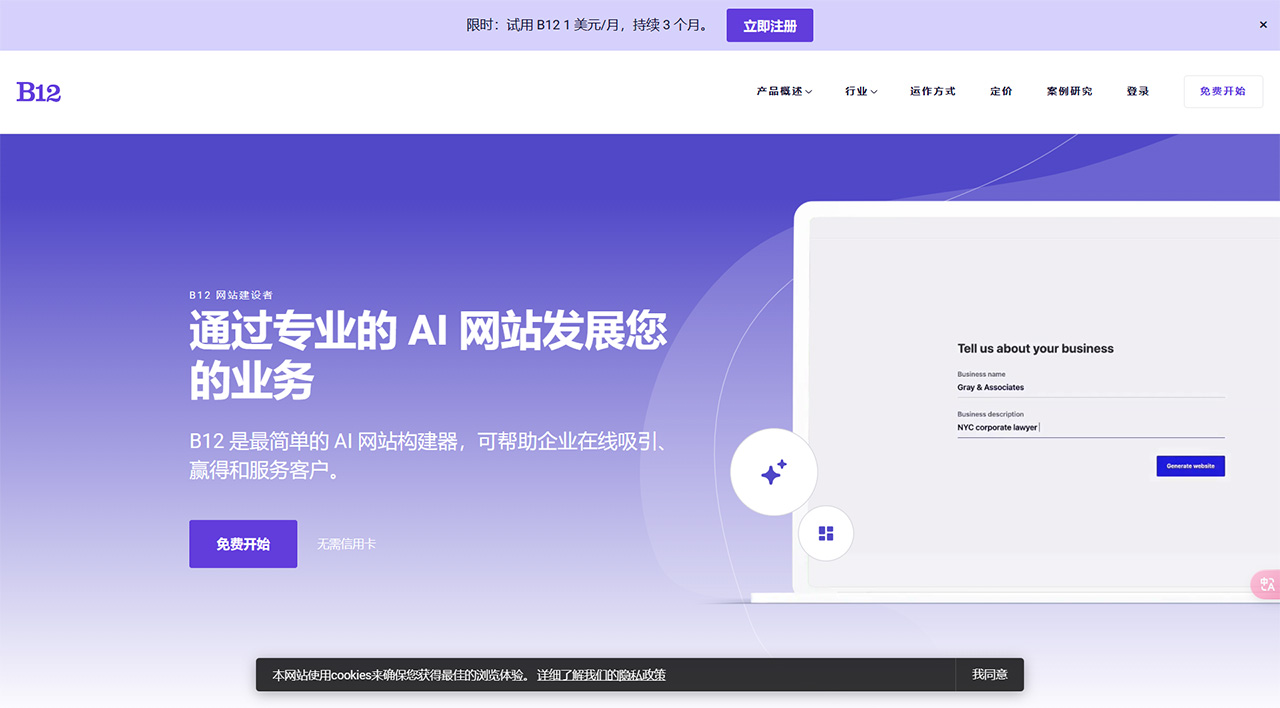1280x708 pixels.
Task: Click the purple 免费开始 hero button
Action: click(x=243, y=544)
